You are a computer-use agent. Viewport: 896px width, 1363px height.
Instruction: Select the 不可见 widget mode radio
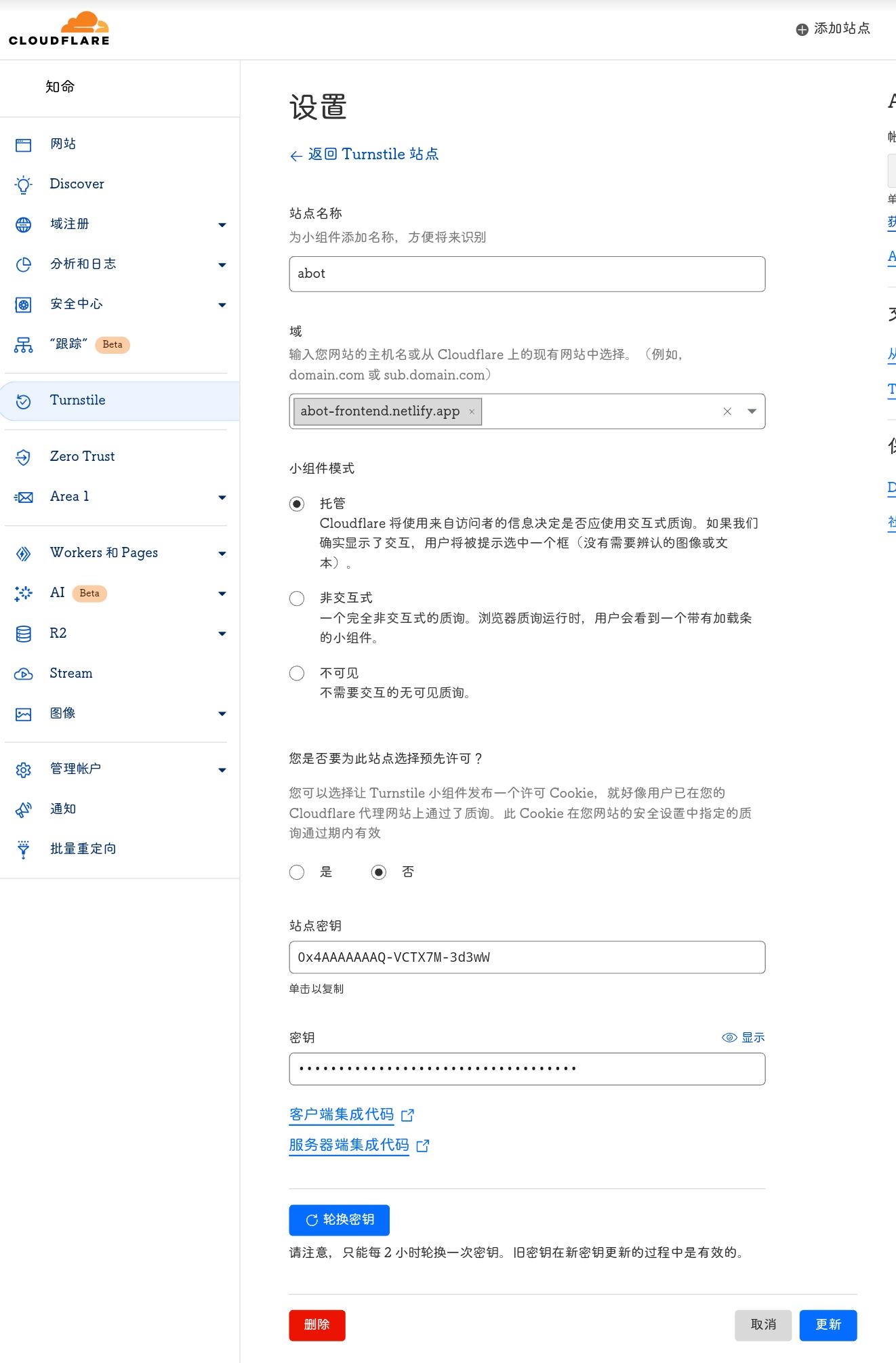tap(297, 673)
